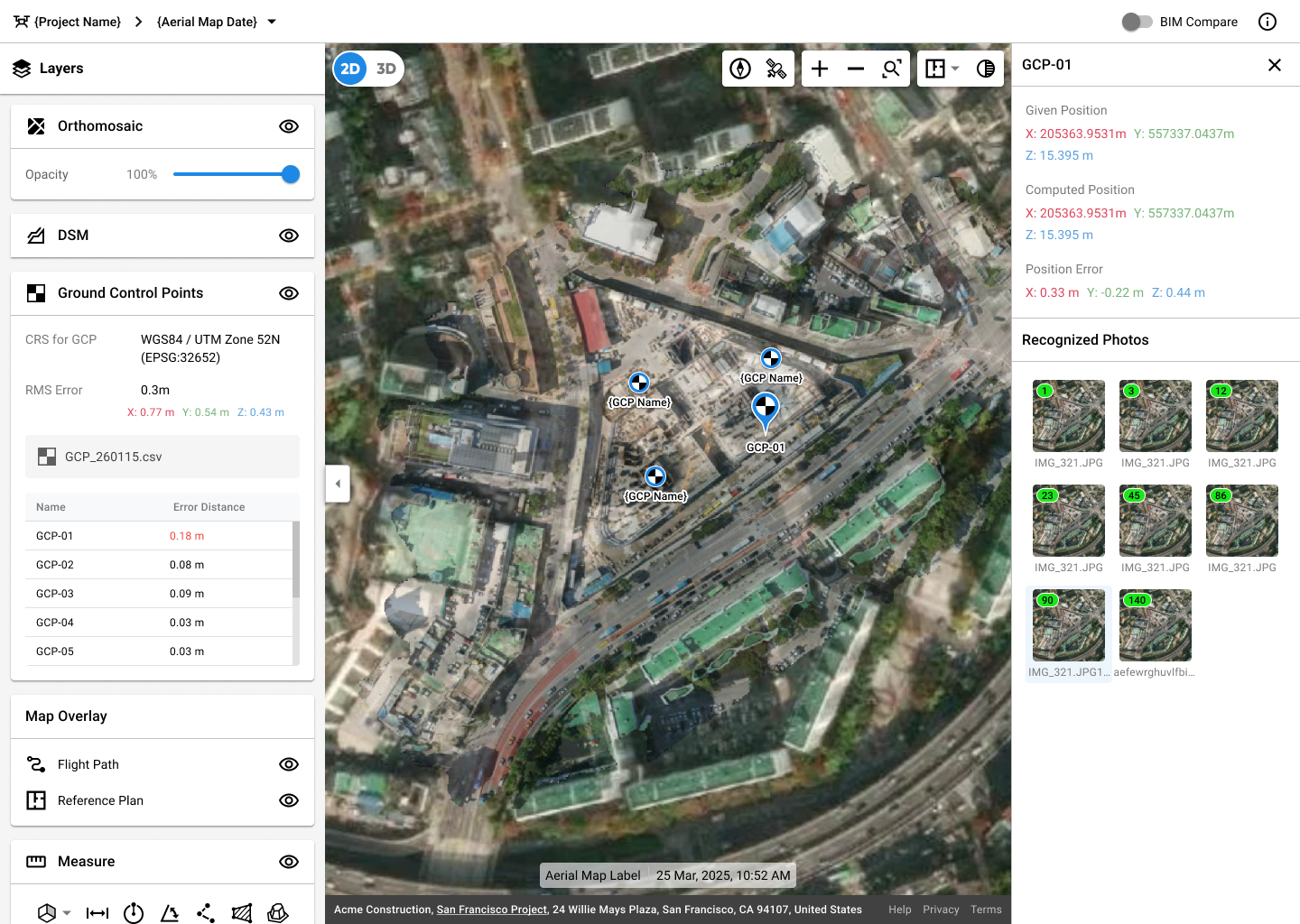
Task: Collapse the left Layers sidebar
Action: tap(338, 484)
